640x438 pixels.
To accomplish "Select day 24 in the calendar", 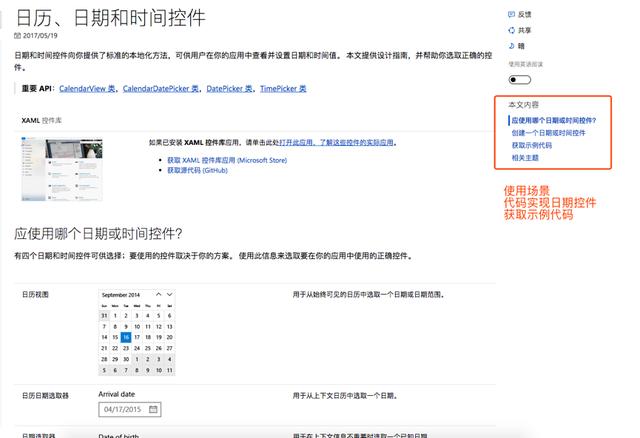I will pos(137,348).
